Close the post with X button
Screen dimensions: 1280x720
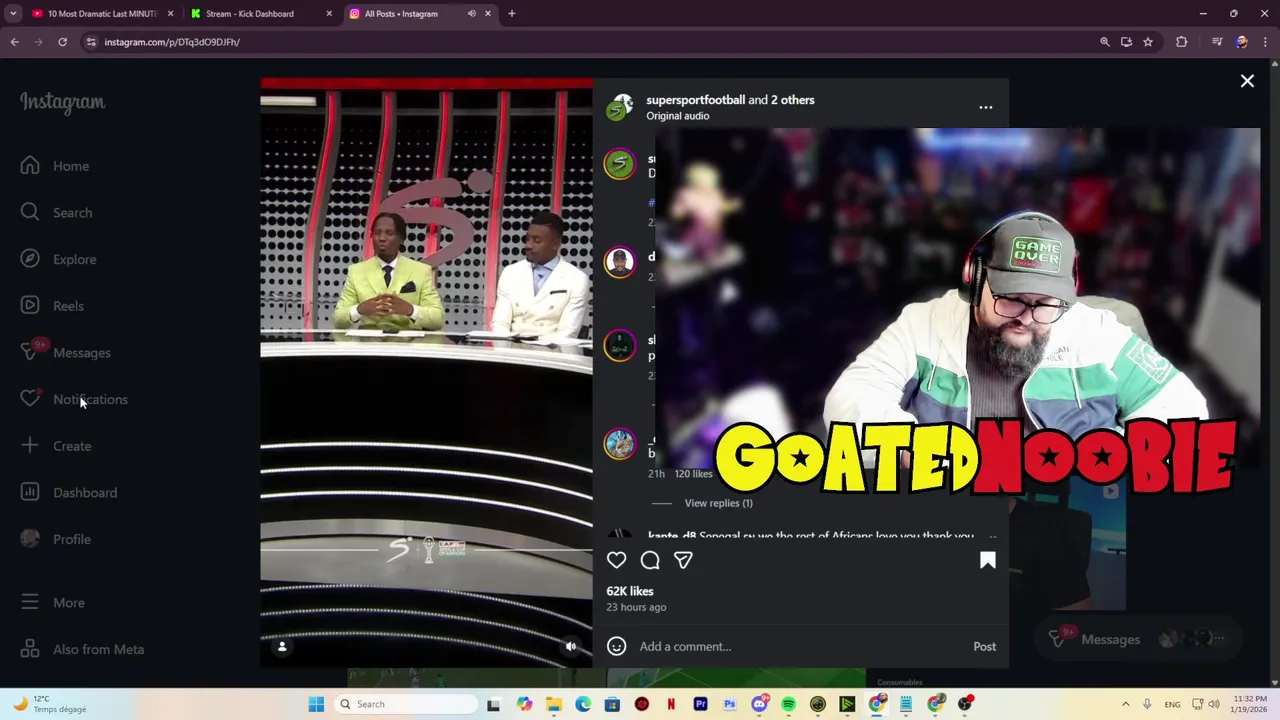coord(1247,81)
